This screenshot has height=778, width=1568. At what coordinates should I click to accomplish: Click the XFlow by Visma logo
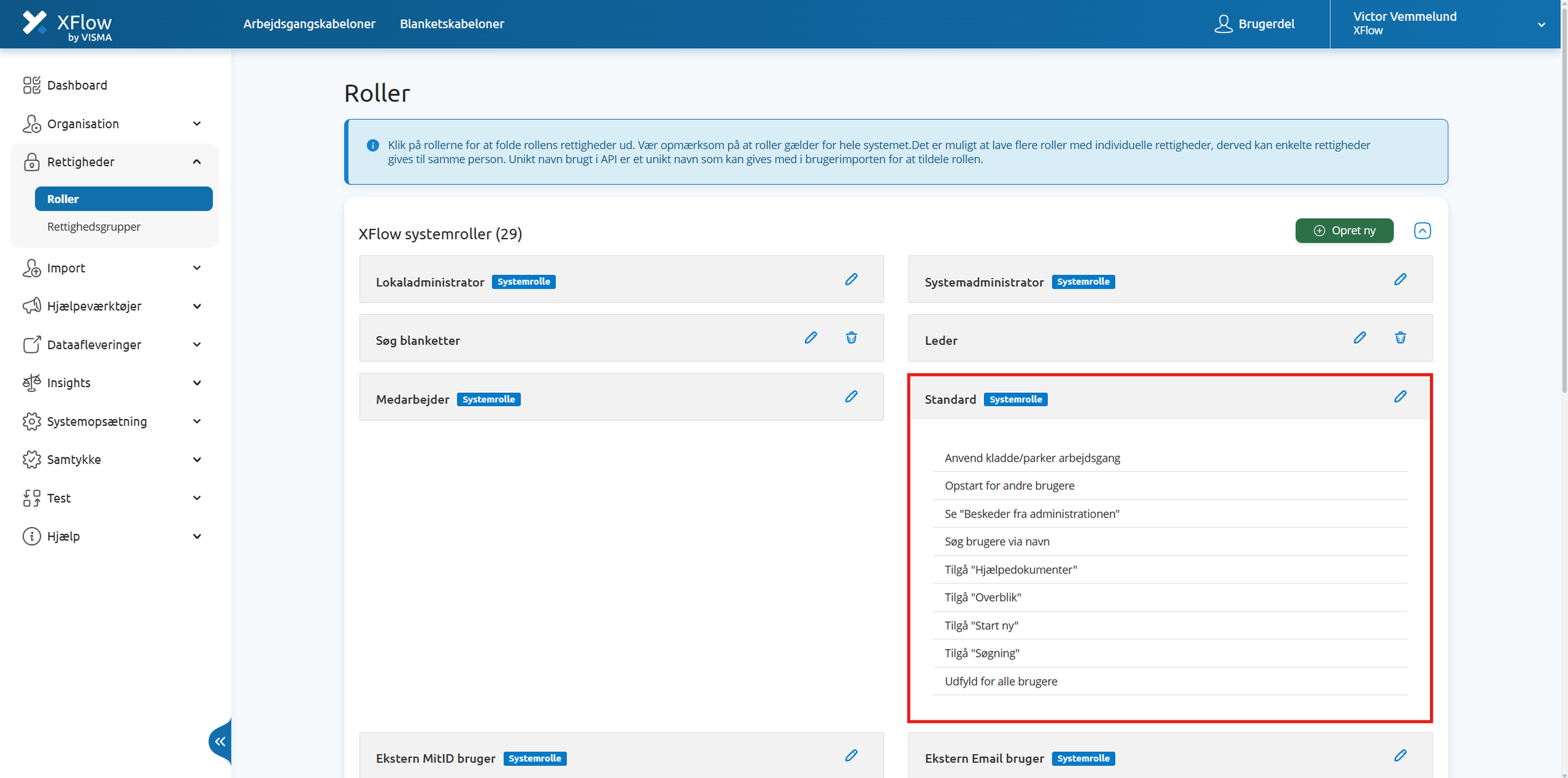click(x=67, y=25)
